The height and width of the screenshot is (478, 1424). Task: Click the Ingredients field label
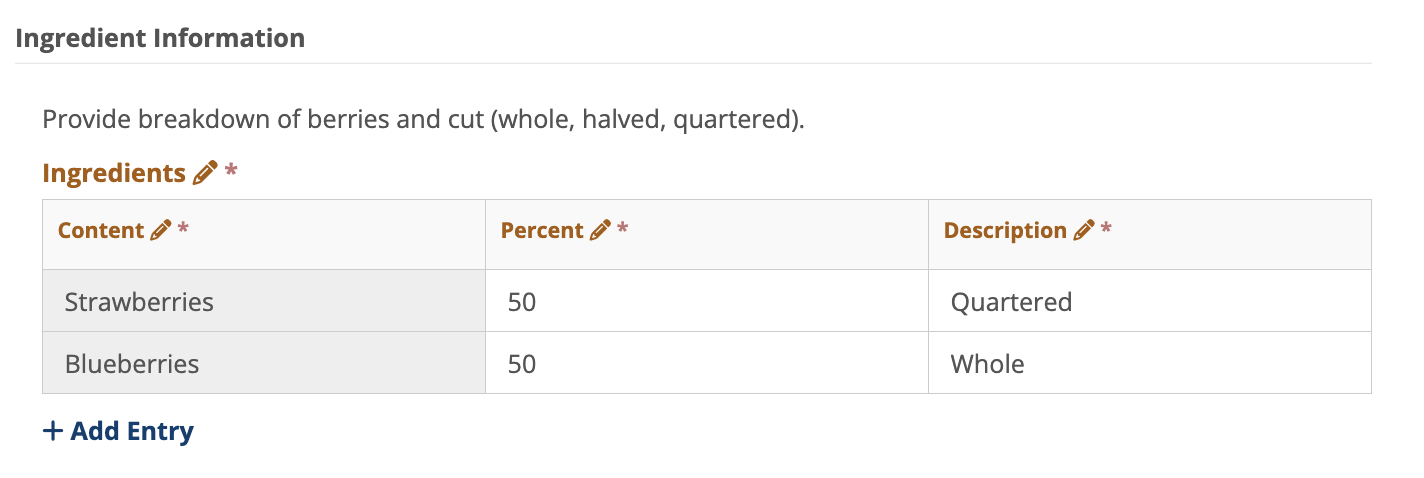(x=114, y=173)
